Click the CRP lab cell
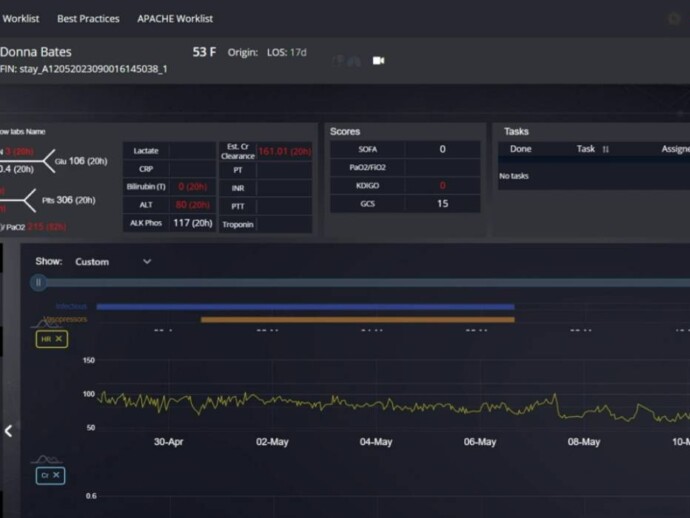 pos(169,169)
